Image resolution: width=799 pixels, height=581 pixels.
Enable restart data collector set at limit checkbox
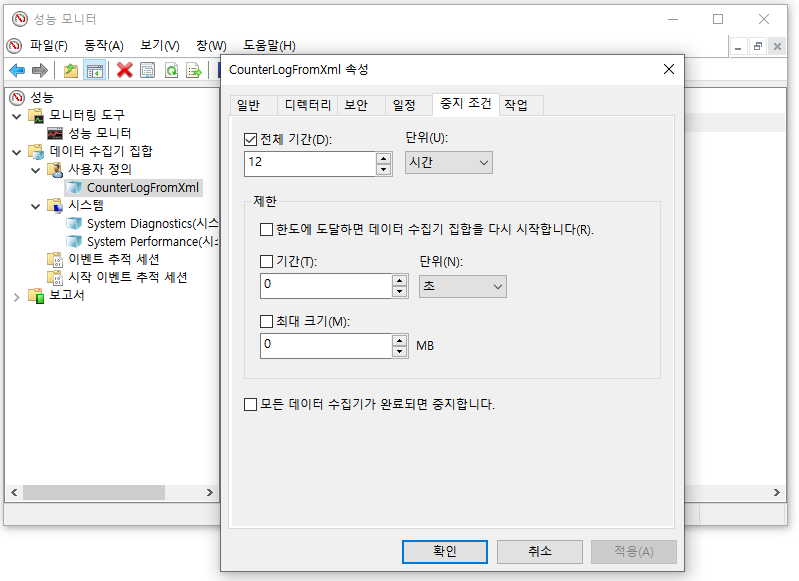[x=267, y=229]
